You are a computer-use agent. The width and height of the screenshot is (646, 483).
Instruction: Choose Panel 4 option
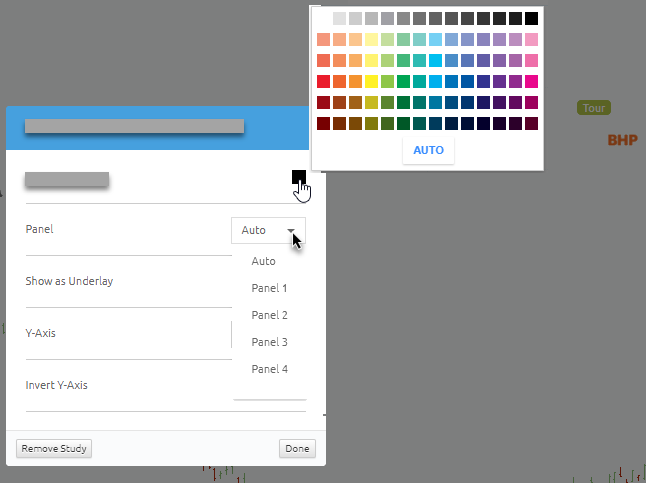coord(269,369)
